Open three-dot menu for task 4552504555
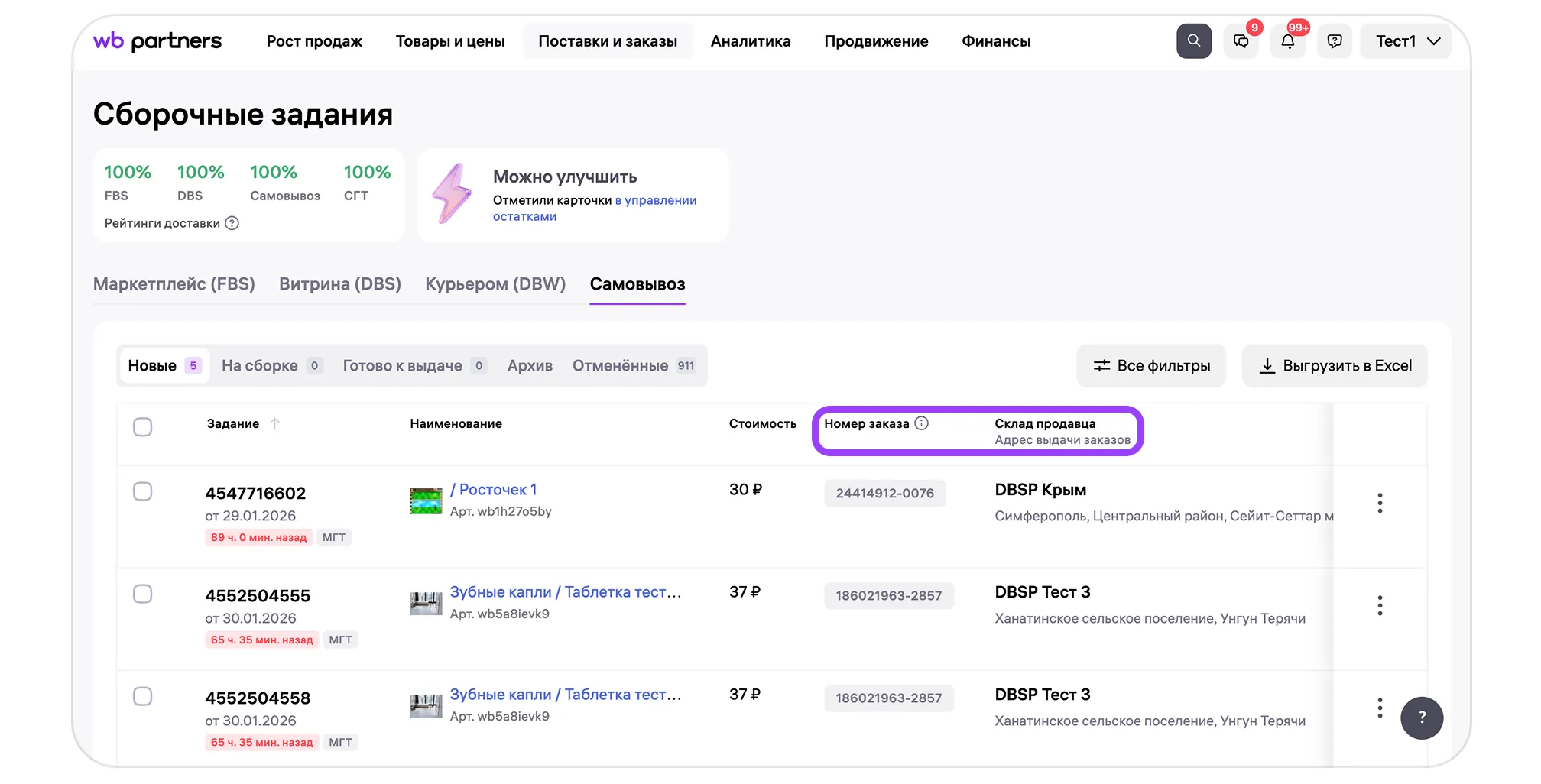The width and height of the screenshot is (1541, 784). pyautogui.click(x=1379, y=605)
